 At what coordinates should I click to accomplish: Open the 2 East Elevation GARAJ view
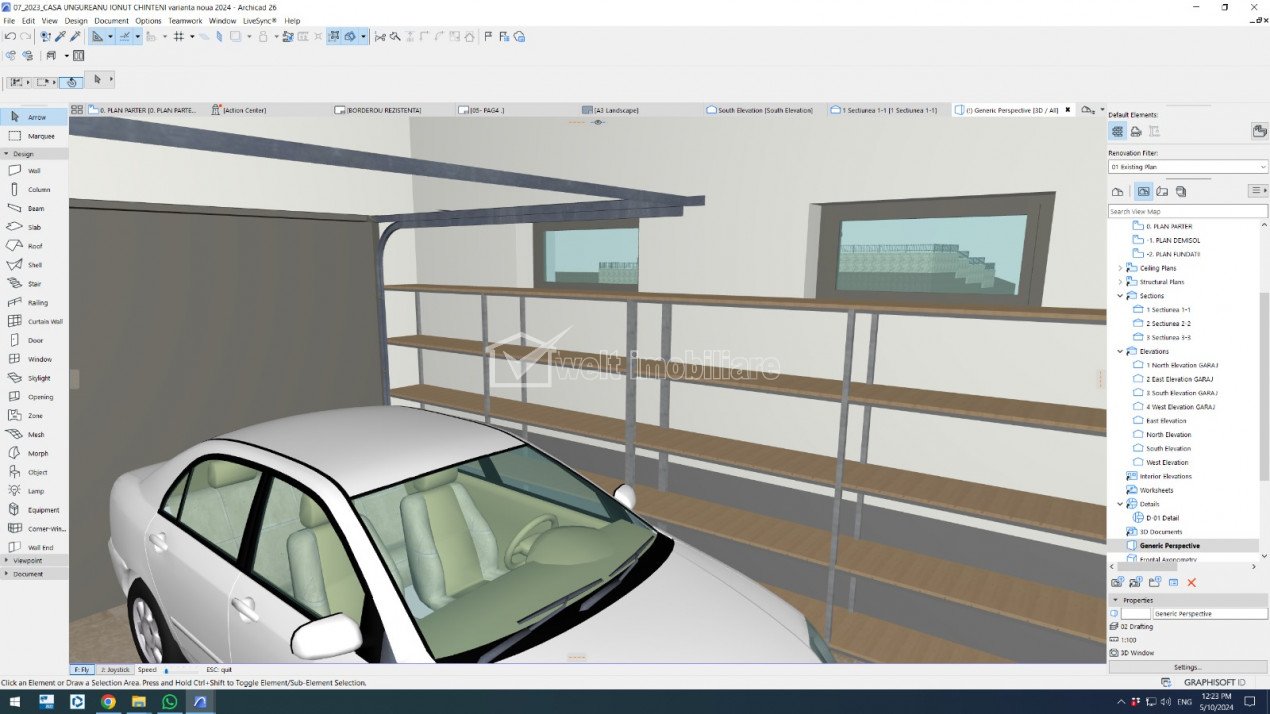coord(1180,379)
